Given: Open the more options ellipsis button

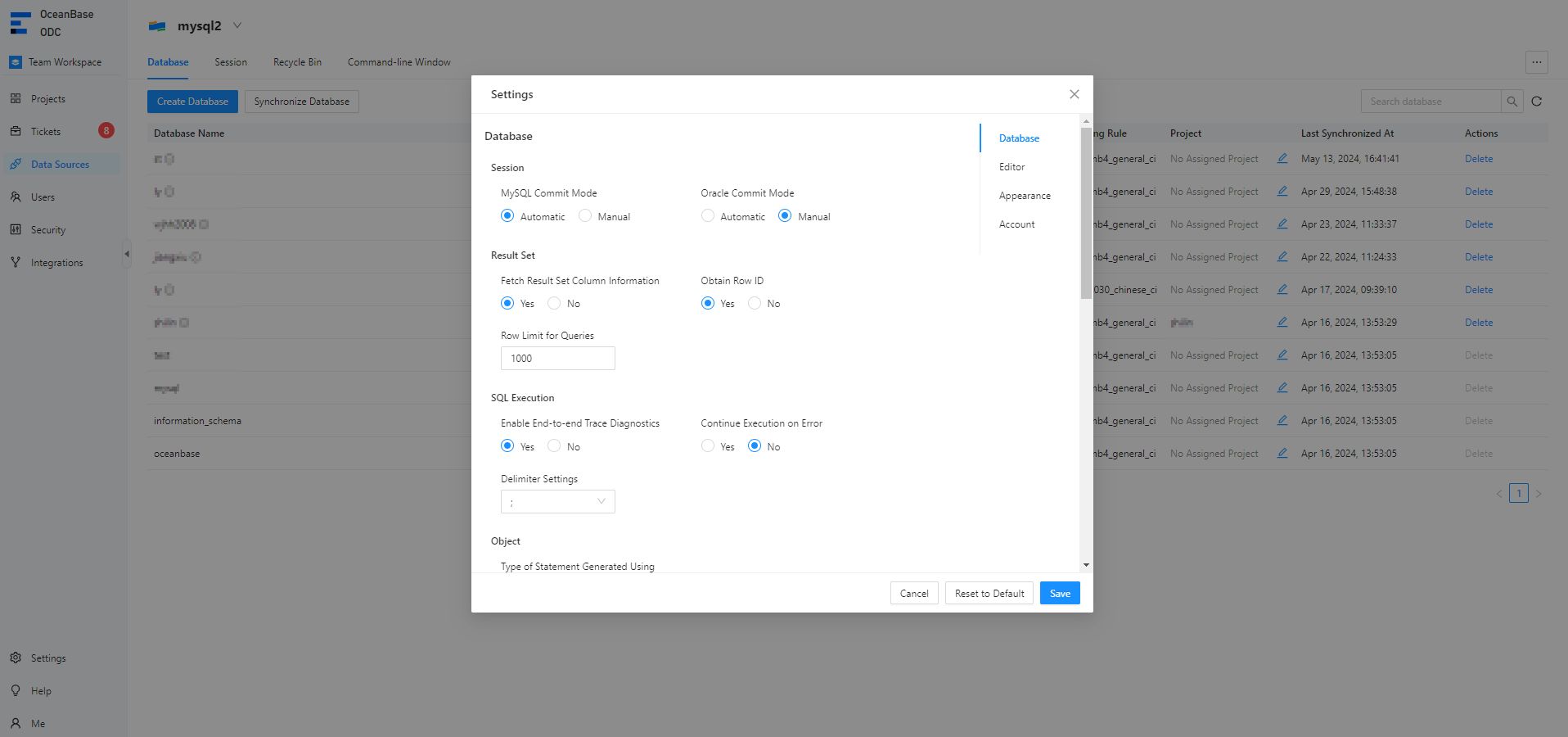Looking at the screenshot, I should pyautogui.click(x=1536, y=62).
